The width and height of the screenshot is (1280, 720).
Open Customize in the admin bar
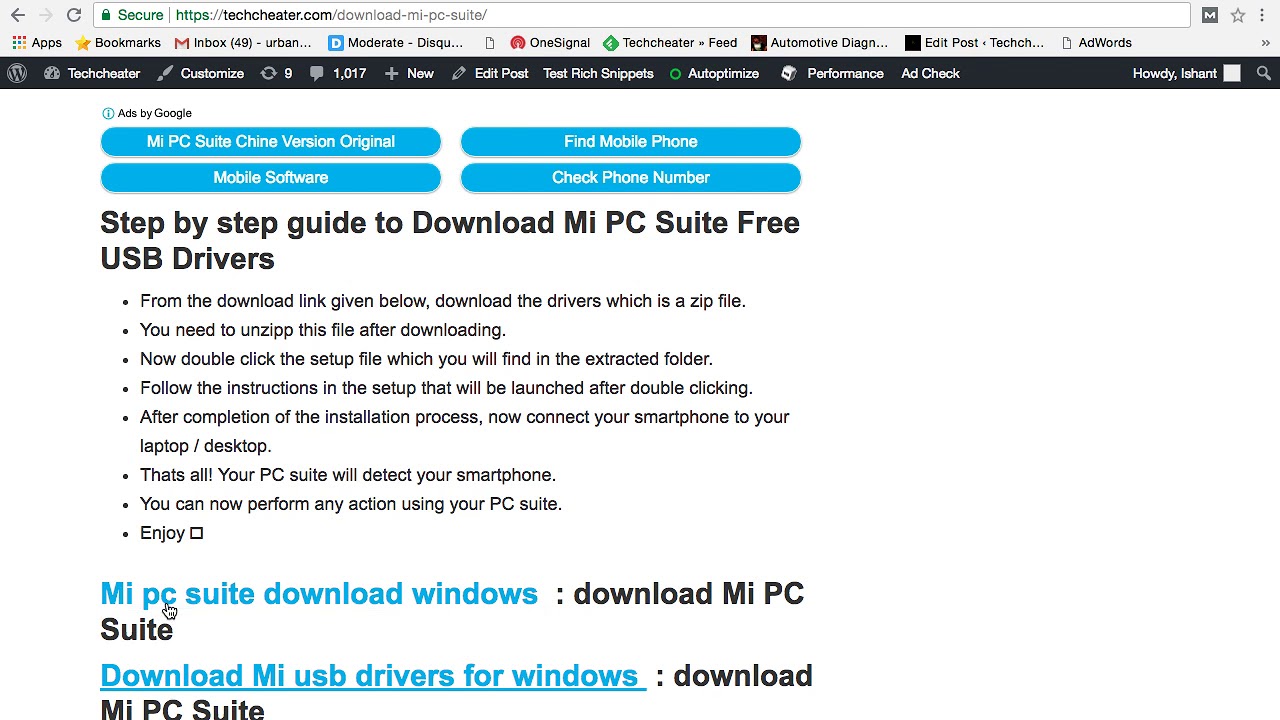point(201,73)
